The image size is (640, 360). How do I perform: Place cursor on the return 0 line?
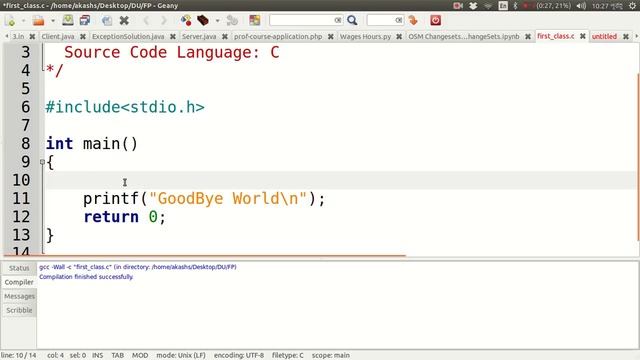pos(124,217)
